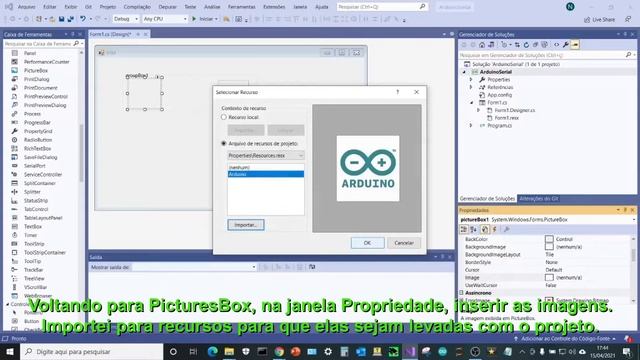Viewport: 640px width, 360px height.
Task: Open Microsoft Edge from the taskbar
Action: coord(213,351)
